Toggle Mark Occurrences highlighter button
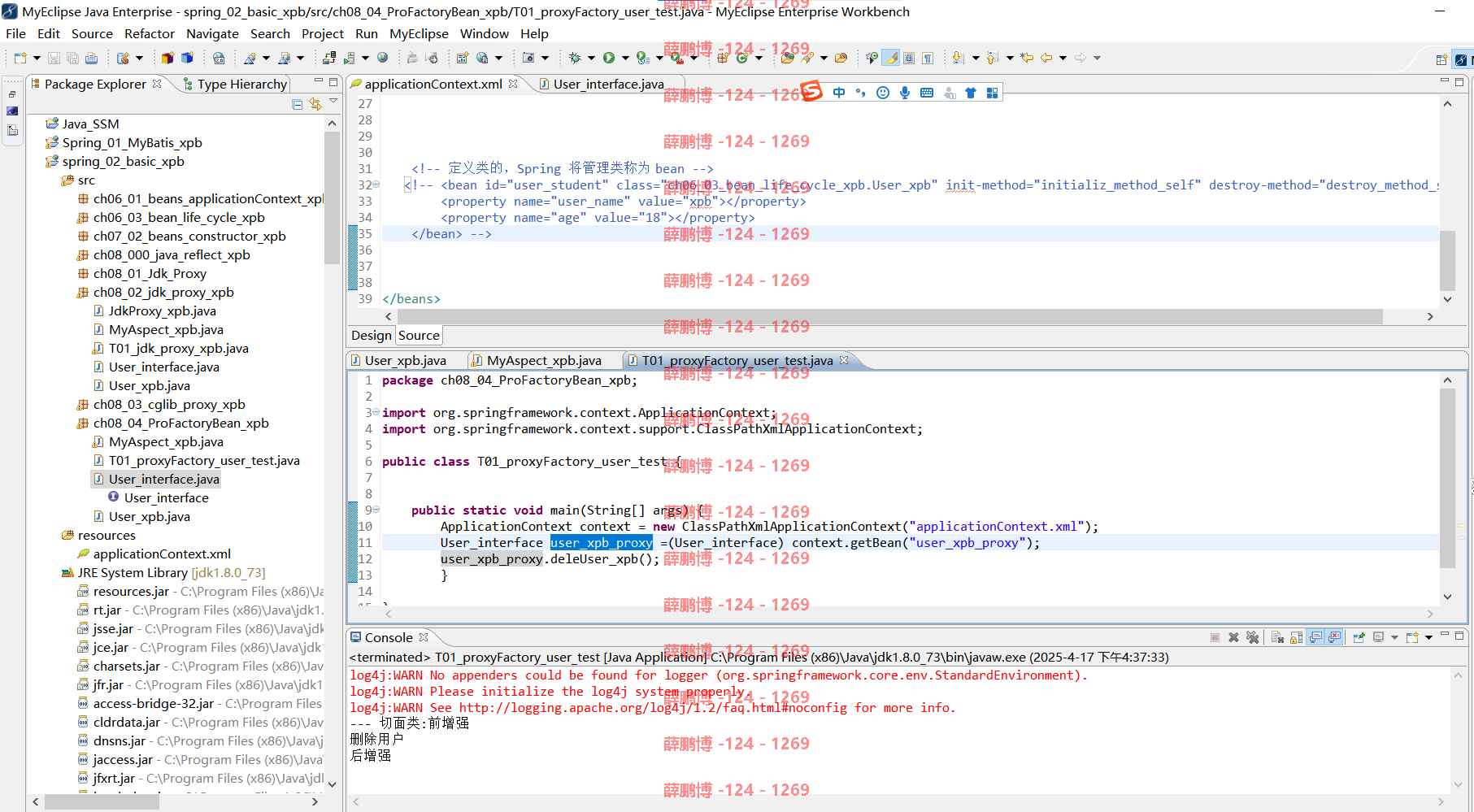 [890, 58]
